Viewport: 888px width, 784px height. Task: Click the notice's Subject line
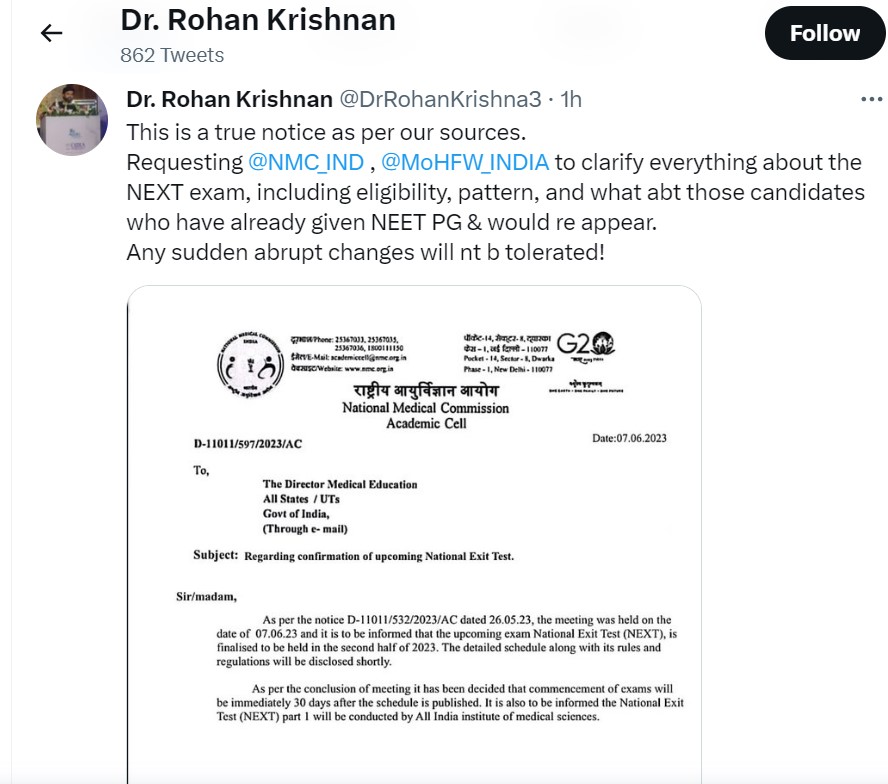[x=353, y=555]
